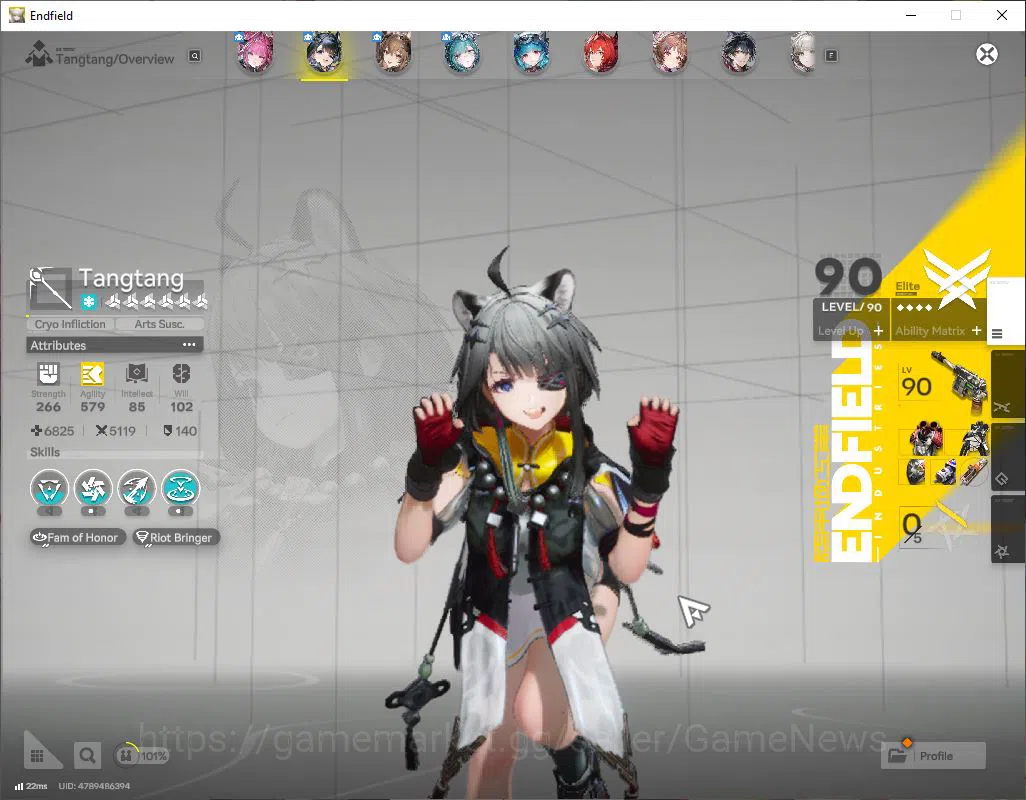Select the black-haired operator portrait
1026x800 pixels.
739,52
